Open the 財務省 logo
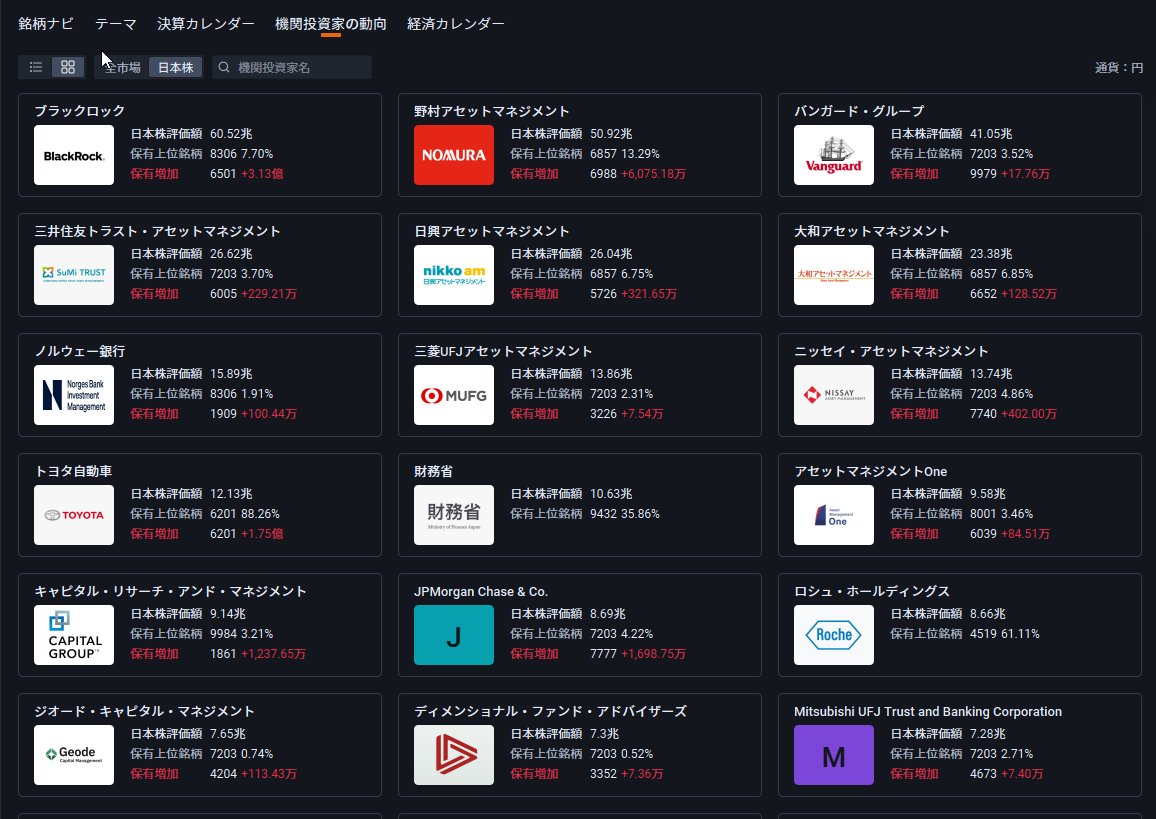This screenshot has height=819, width=1156. point(454,515)
